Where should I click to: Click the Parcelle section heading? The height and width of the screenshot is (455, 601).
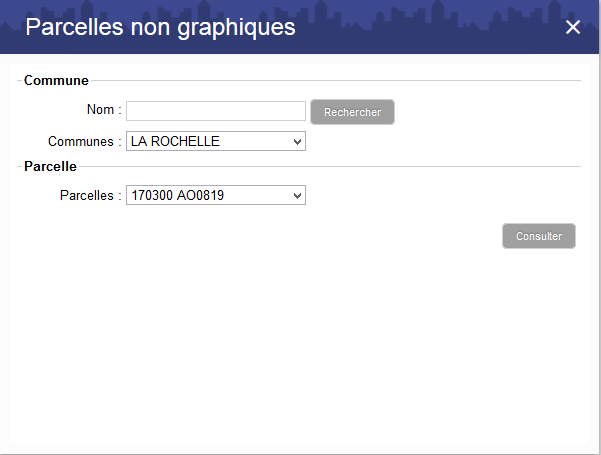[x=50, y=166]
